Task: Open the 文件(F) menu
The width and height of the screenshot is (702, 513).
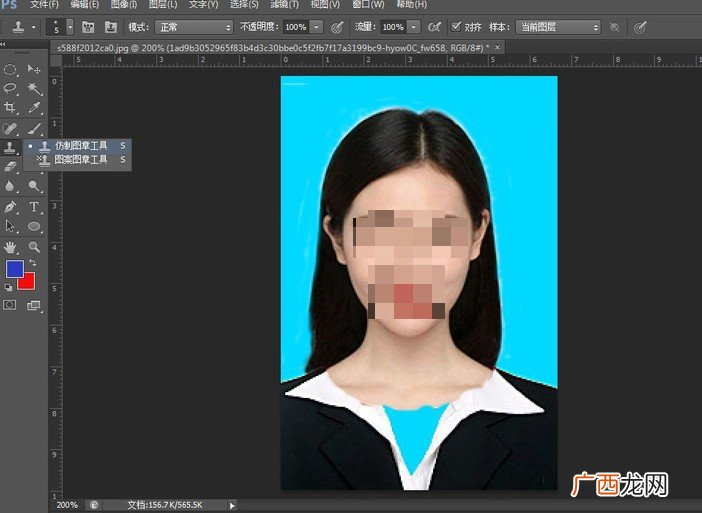Action: (x=44, y=4)
